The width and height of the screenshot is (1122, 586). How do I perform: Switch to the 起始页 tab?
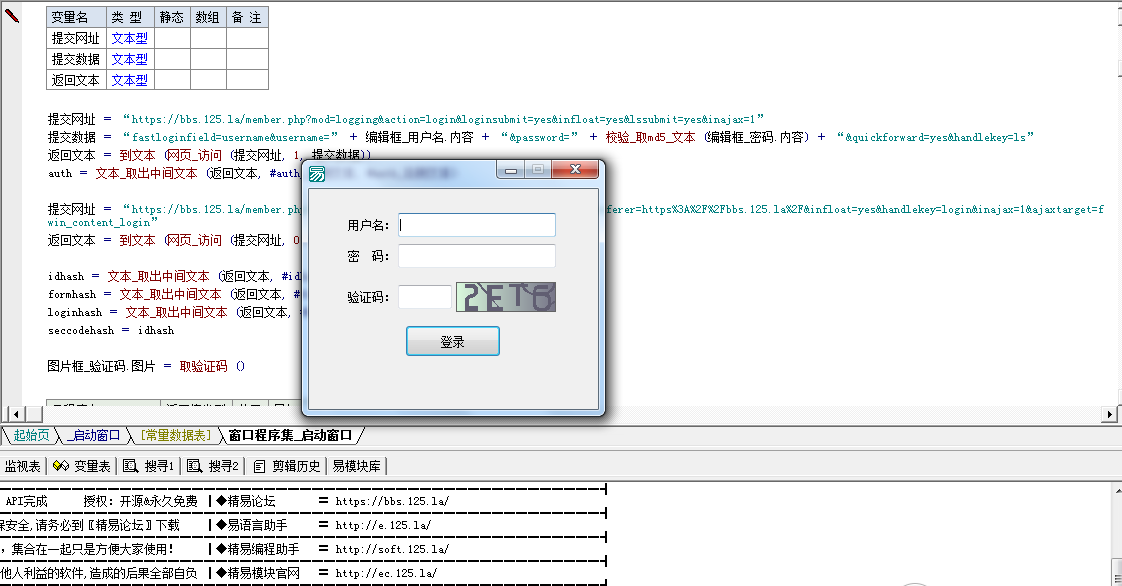[x=31, y=435]
